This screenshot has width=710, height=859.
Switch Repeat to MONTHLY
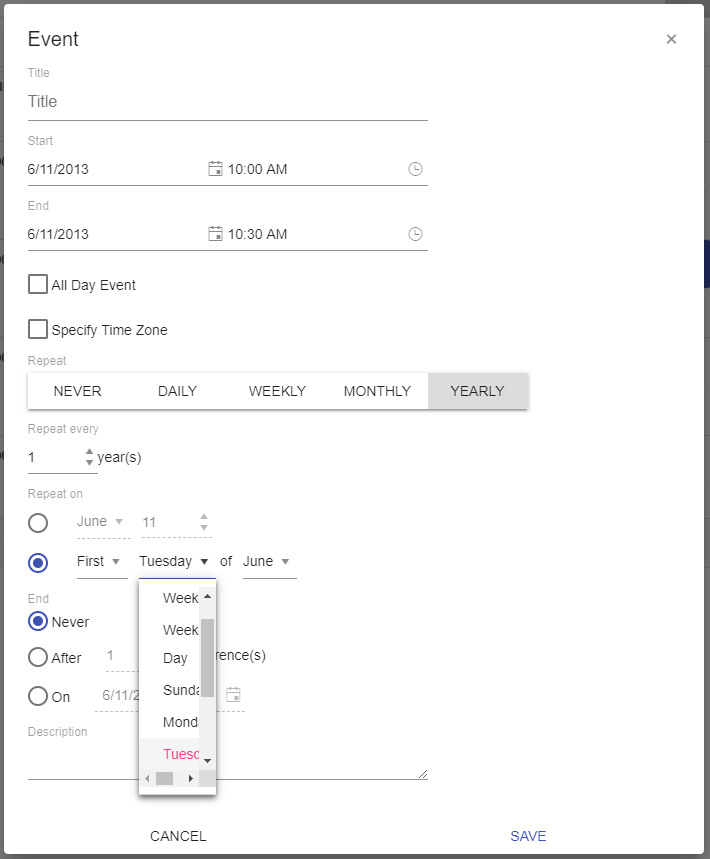coord(377,391)
